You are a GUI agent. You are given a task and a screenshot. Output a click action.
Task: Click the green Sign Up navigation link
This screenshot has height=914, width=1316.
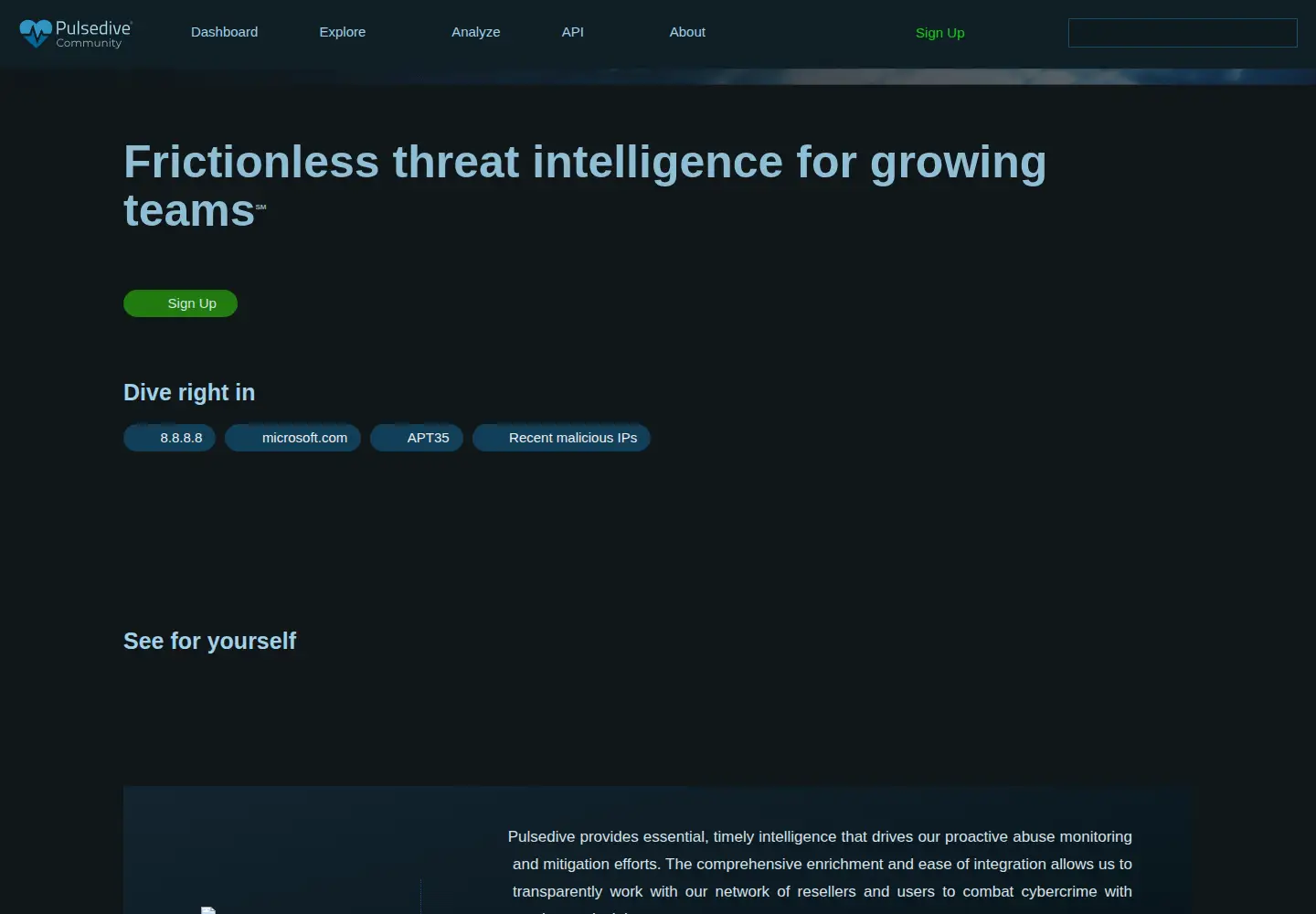pyautogui.click(x=939, y=33)
